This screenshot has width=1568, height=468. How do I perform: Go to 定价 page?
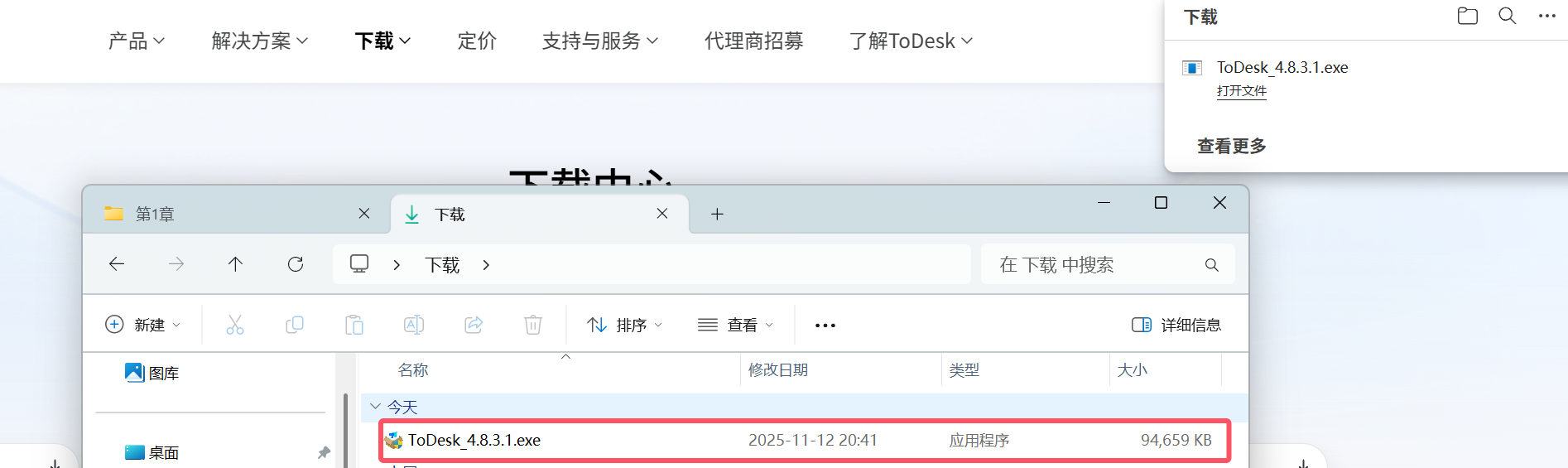(477, 41)
